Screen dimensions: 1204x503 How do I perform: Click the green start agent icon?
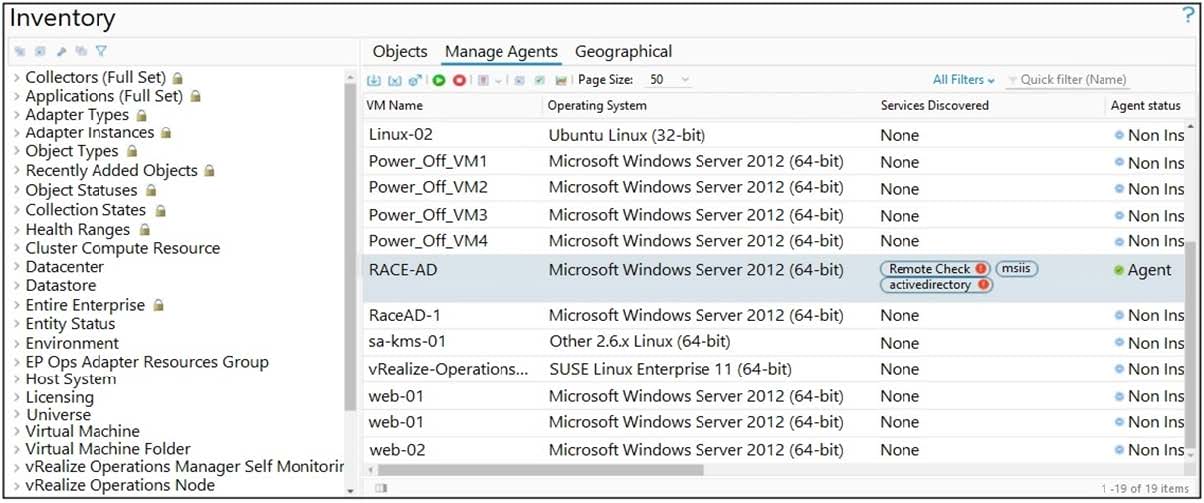pyautogui.click(x=439, y=80)
